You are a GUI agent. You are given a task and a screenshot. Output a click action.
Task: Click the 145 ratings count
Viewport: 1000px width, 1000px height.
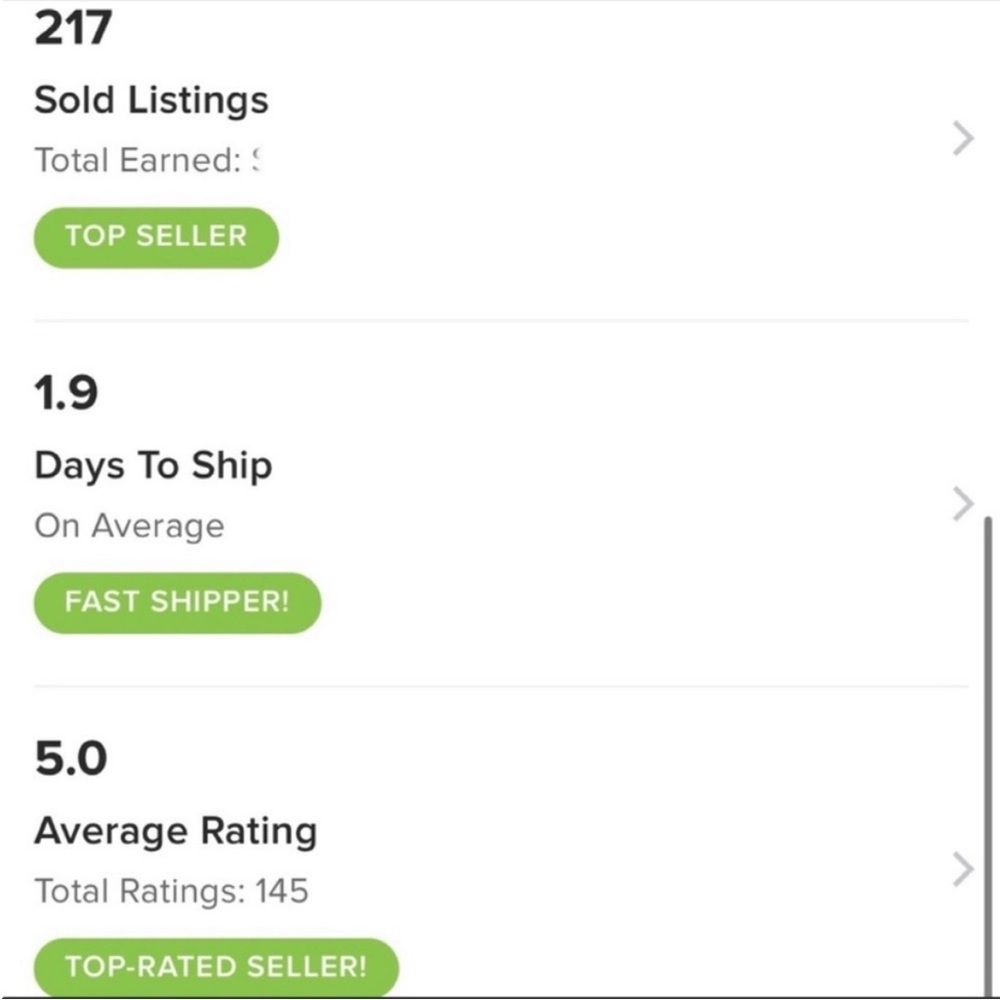tap(280, 891)
